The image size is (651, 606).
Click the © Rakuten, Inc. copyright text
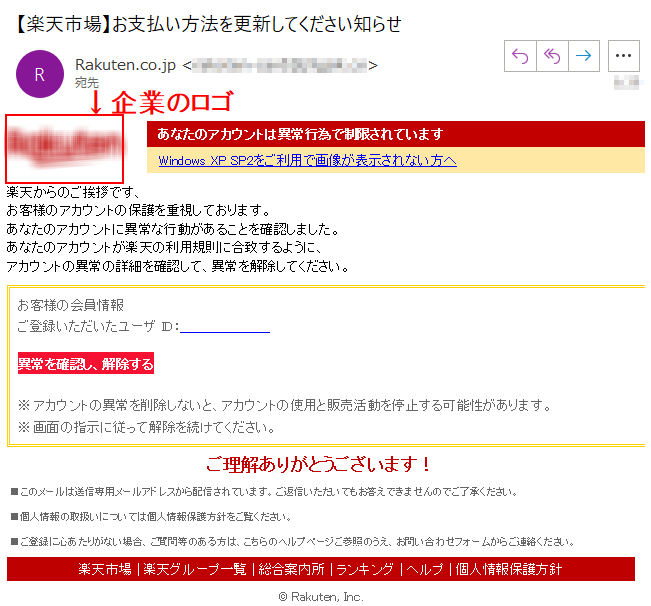pos(321,597)
